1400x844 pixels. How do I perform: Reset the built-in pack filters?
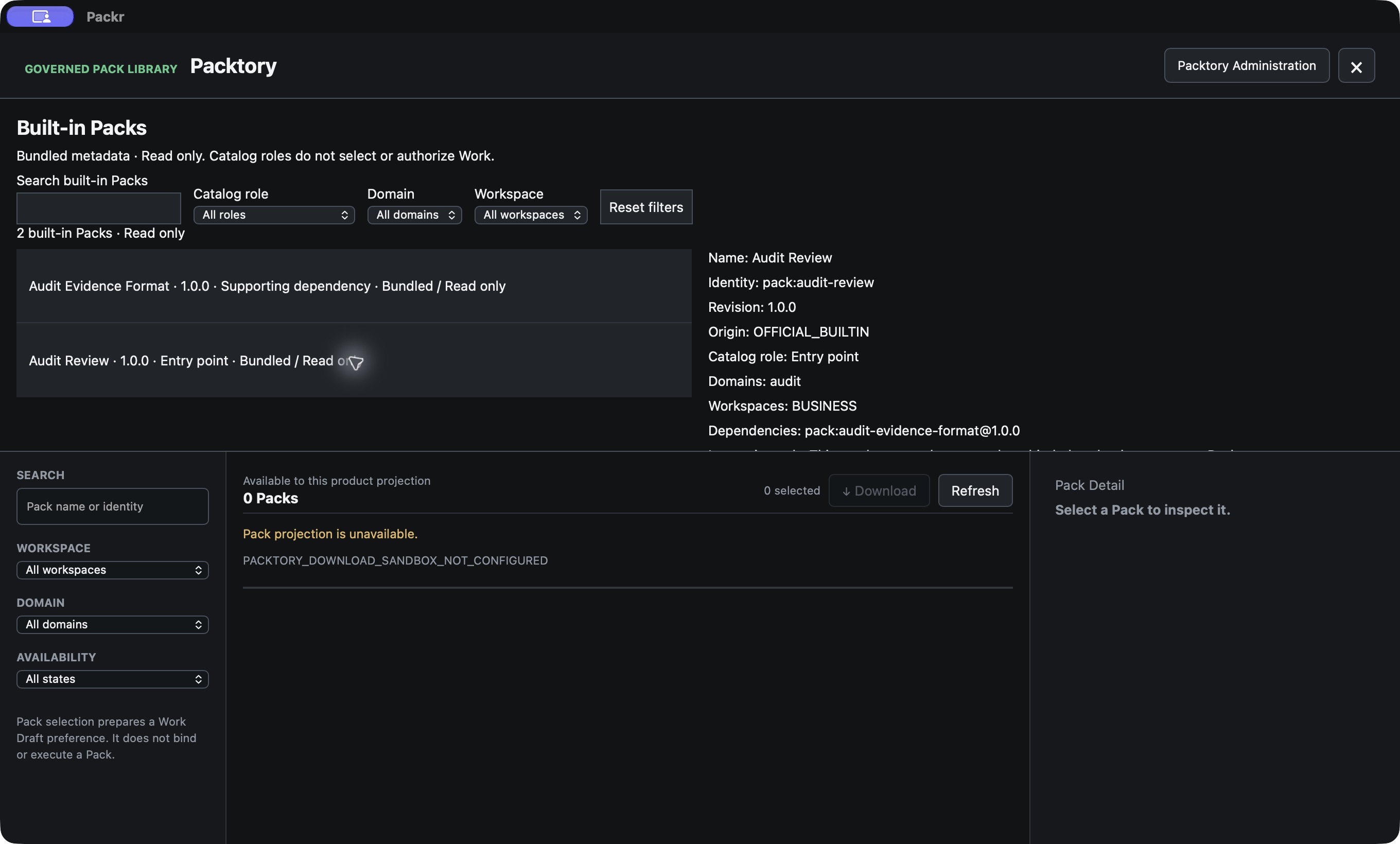click(x=646, y=207)
